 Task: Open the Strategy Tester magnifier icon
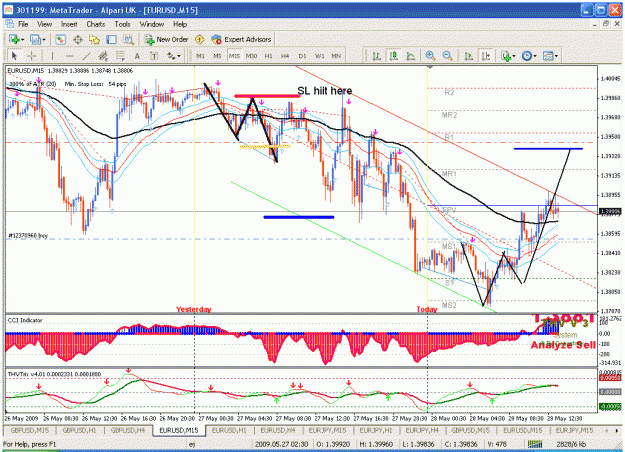tap(128, 39)
